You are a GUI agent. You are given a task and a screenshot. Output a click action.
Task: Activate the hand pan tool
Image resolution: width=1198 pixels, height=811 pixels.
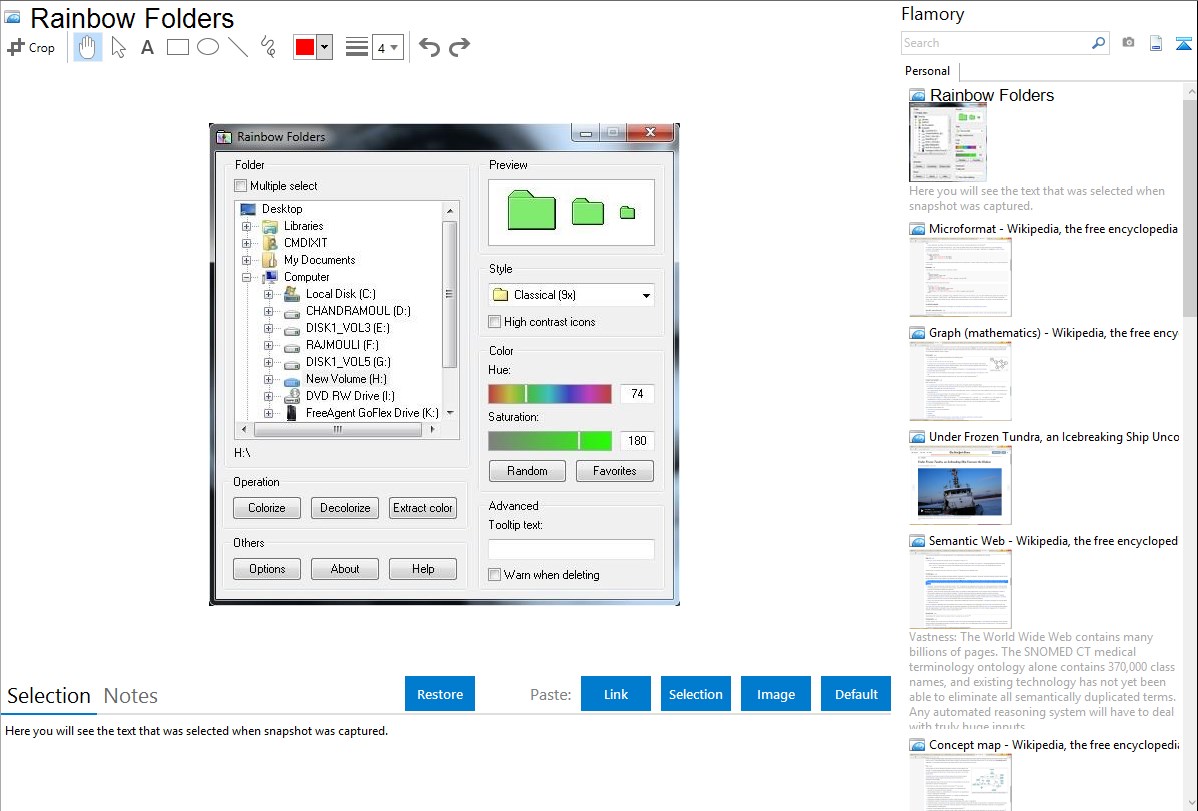coord(88,47)
